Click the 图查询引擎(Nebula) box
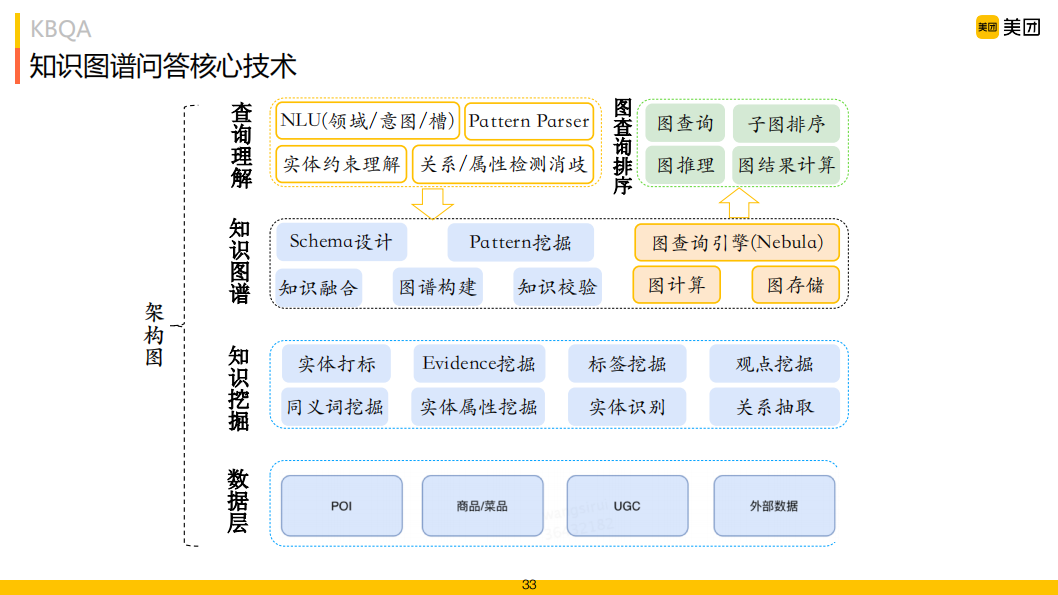This screenshot has height=595, width=1058. 737,242
